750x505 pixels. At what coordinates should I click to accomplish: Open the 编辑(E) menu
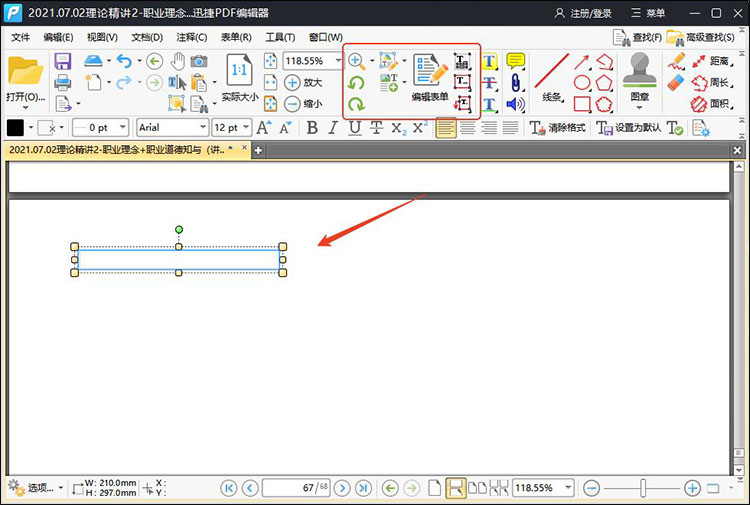[58, 37]
